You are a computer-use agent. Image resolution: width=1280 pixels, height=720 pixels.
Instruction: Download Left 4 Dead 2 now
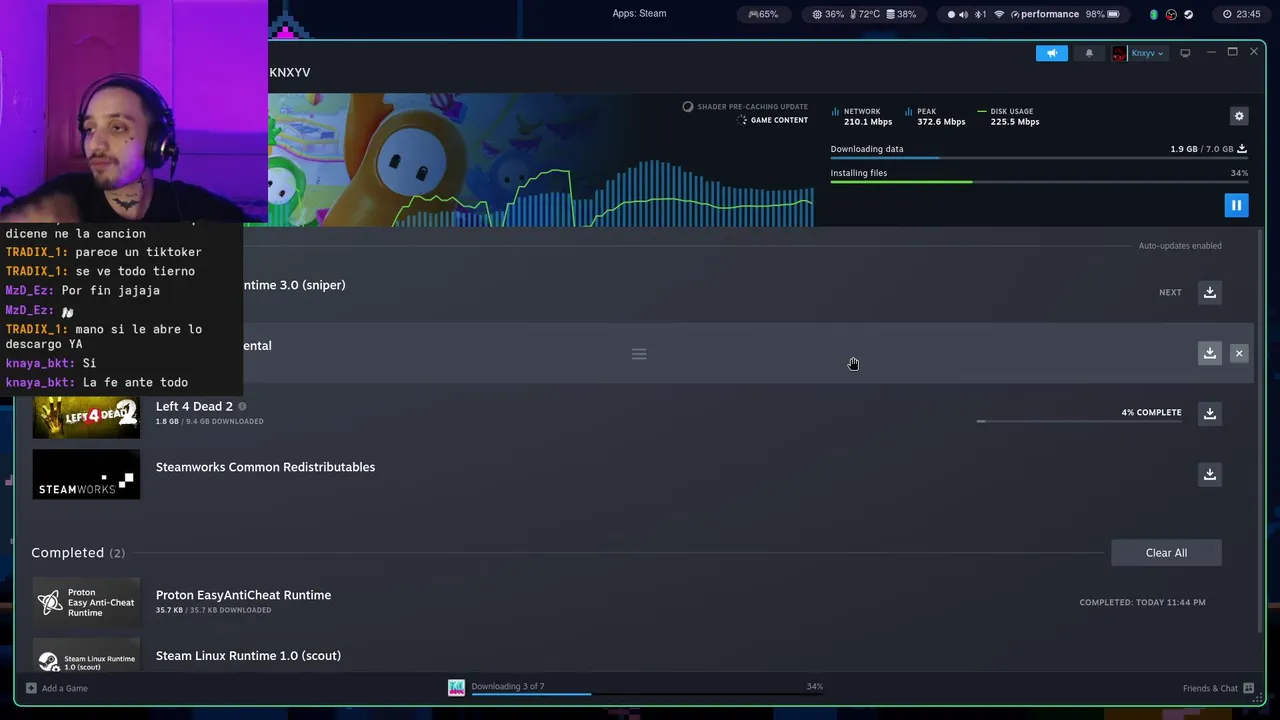pos(1210,413)
